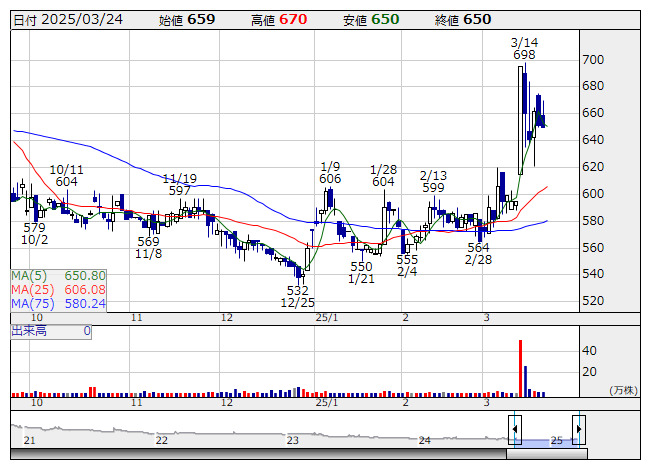Click the tall blue volume bar beside red
Screen dimensions: 653x470
coord(525,381)
